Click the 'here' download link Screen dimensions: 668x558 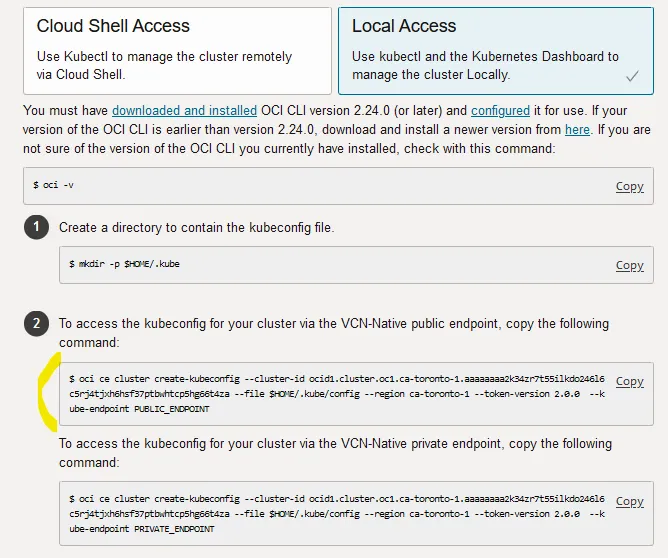[x=577, y=130]
